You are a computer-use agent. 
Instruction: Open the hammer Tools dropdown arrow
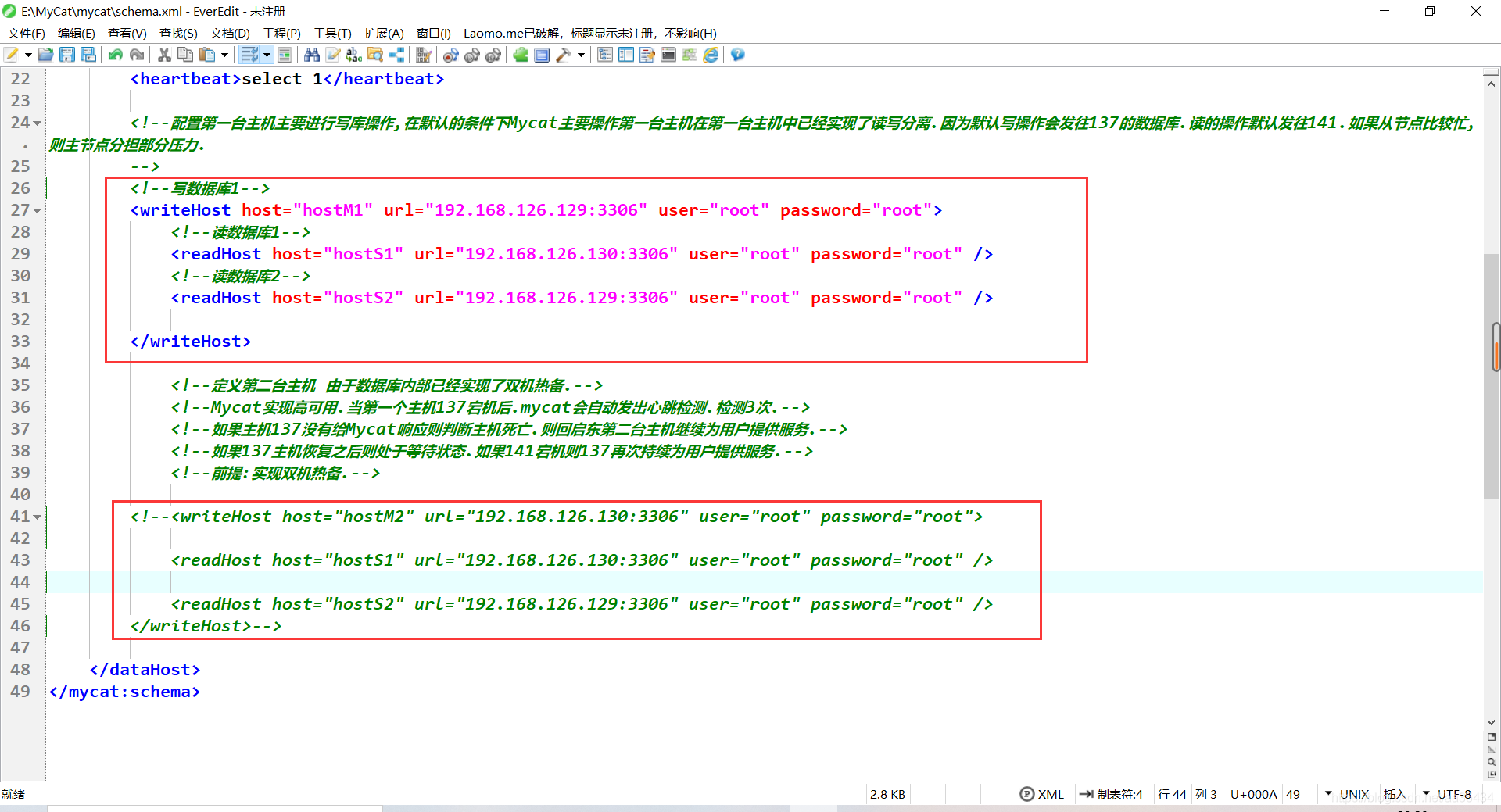click(581, 55)
